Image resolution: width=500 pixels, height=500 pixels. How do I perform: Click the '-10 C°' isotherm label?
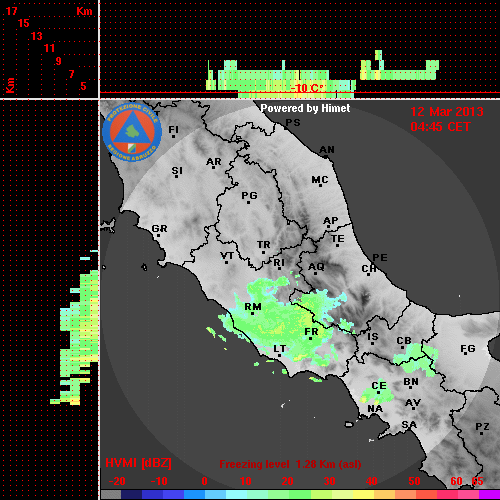307,88
